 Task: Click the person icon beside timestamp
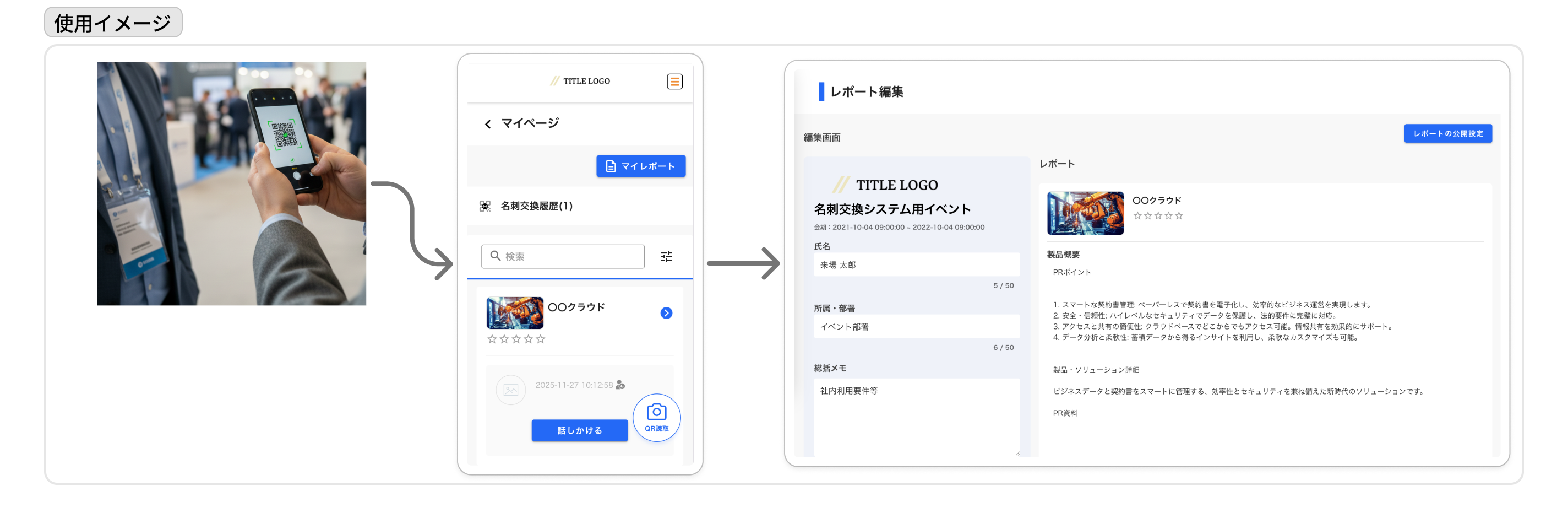(x=620, y=385)
